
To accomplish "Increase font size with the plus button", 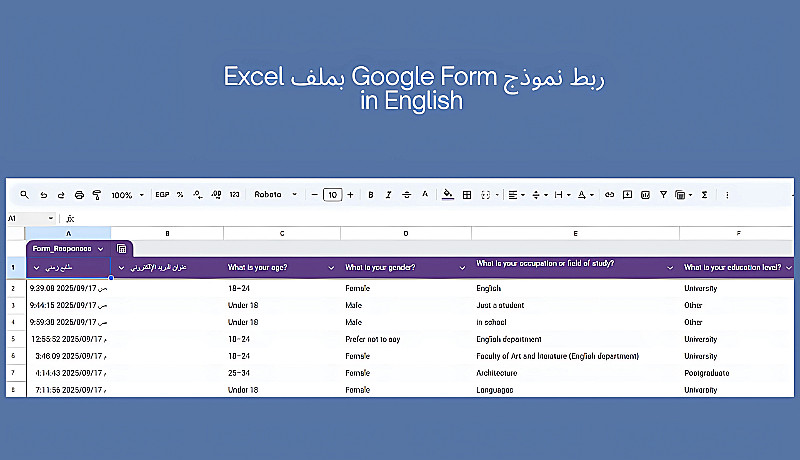I will tap(351, 195).
